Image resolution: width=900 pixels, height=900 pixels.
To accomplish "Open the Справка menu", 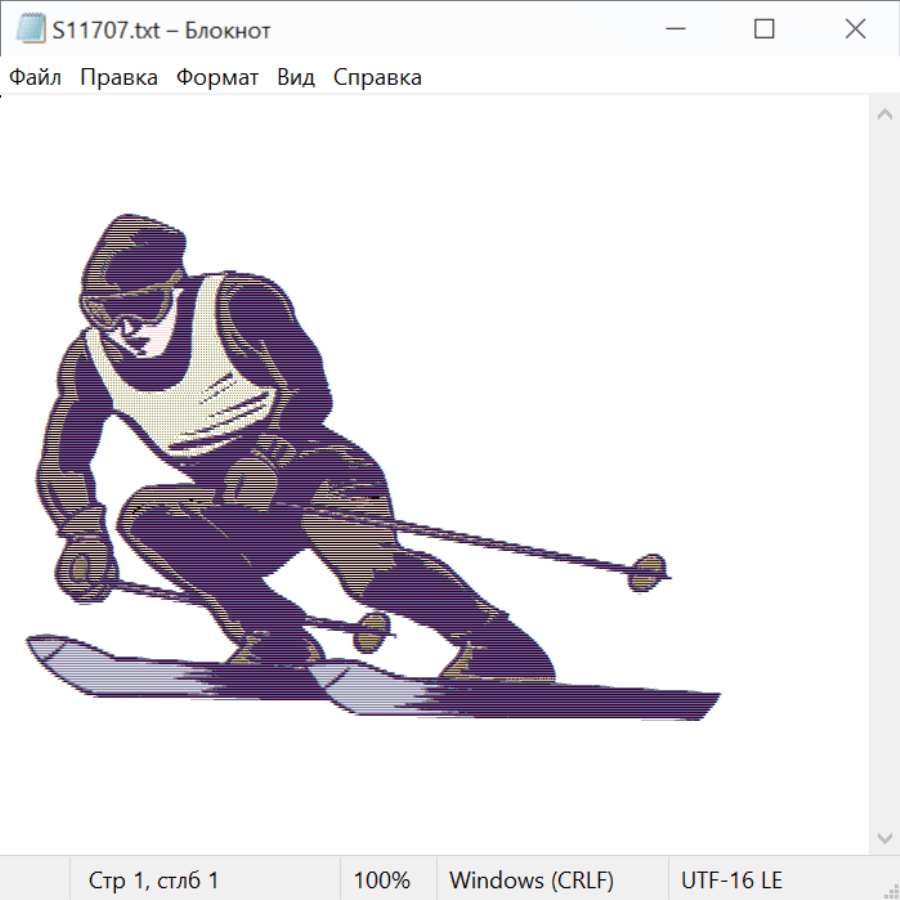I will [377, 78].
